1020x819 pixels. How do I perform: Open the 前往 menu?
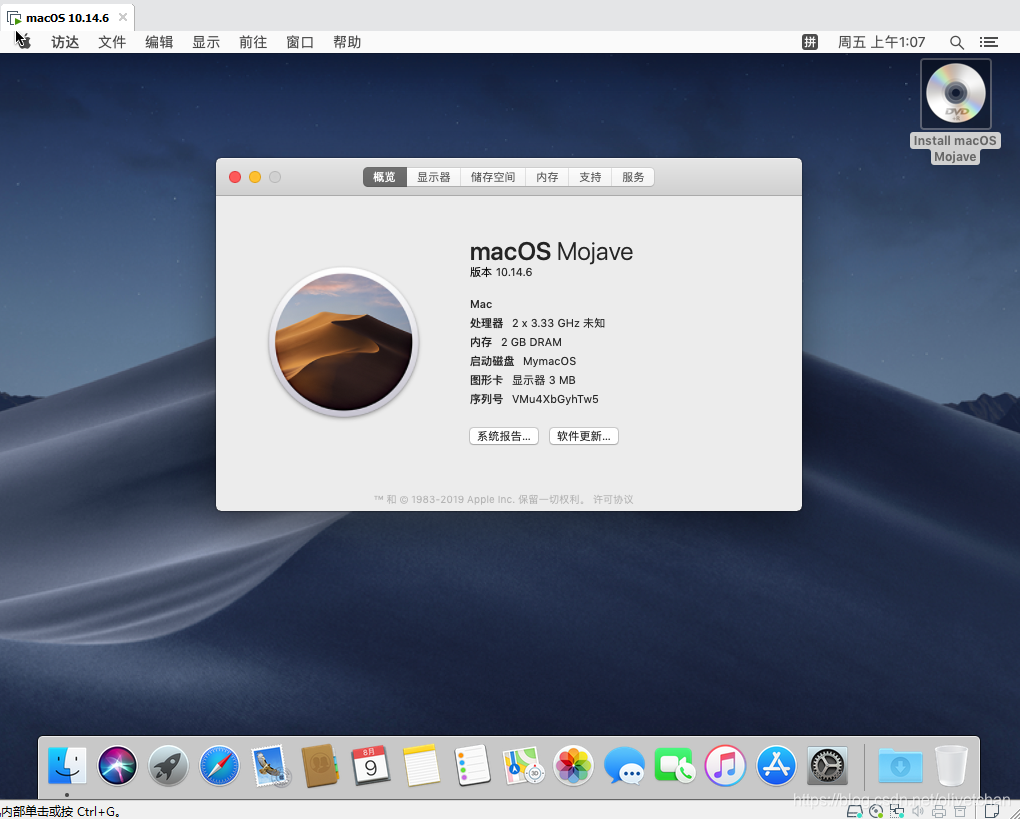[x=253, y=42]
